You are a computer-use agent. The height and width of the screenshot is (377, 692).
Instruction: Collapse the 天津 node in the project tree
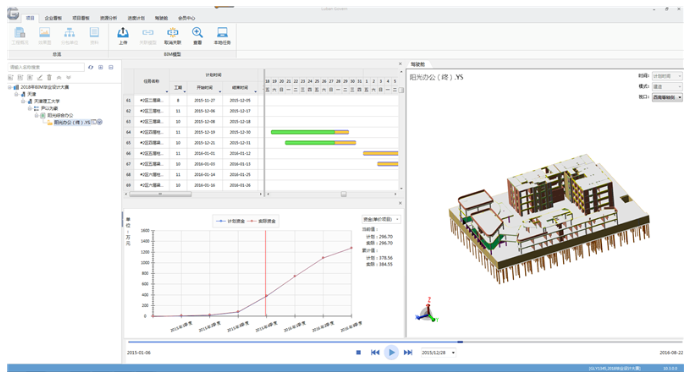coord(16,94)
